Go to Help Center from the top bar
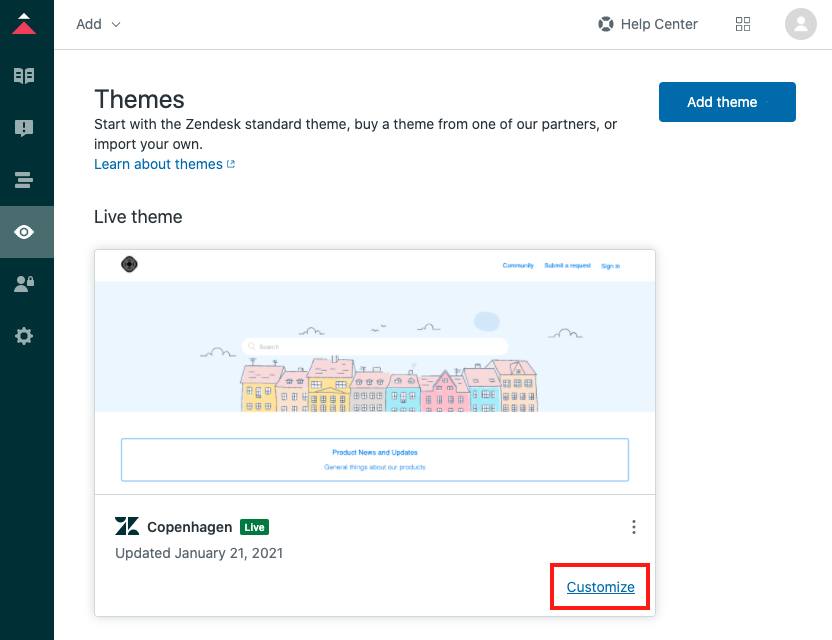This screenshot has width=832, height=640. (x=648, y=24)
